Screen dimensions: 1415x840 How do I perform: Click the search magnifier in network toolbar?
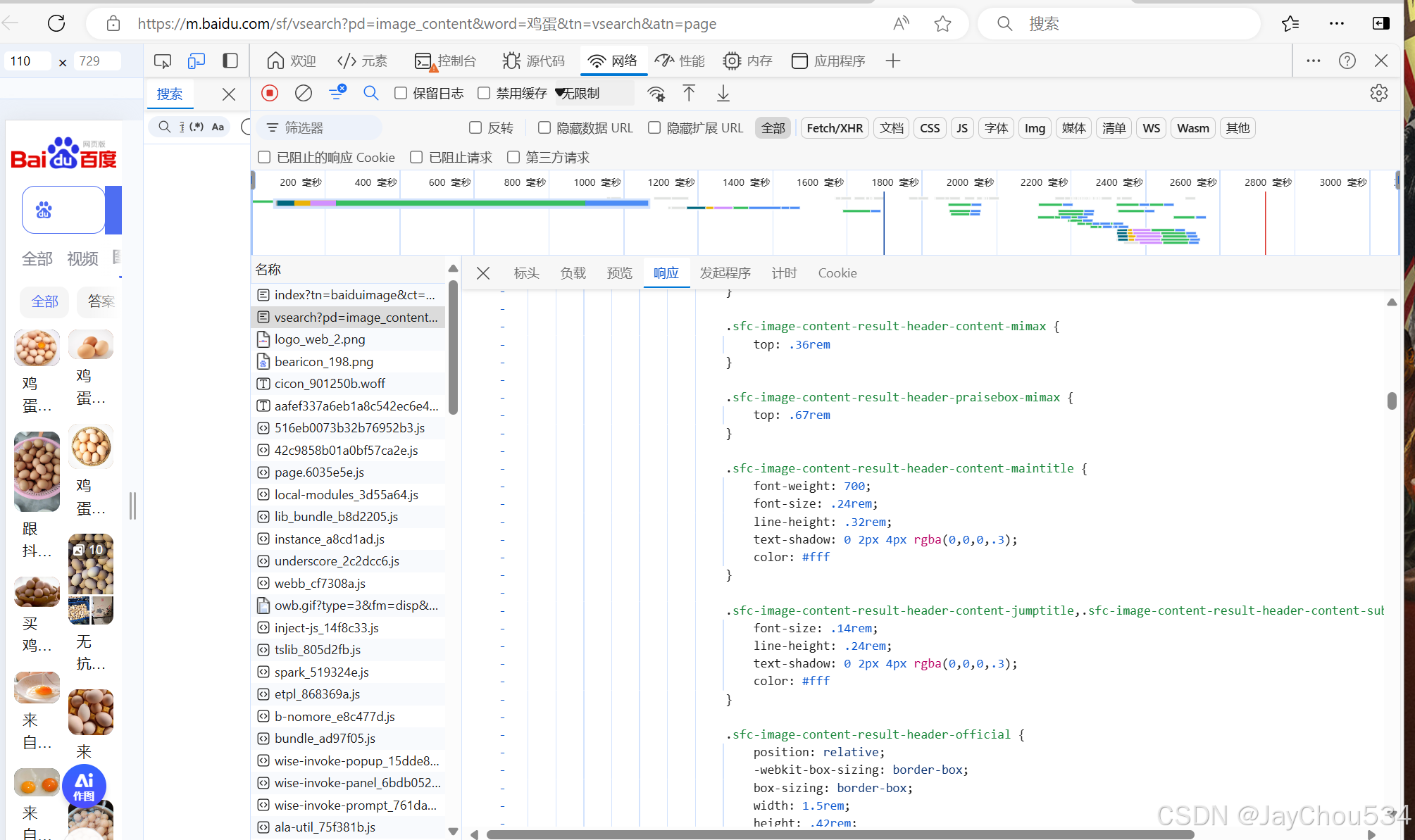click(371, 93)
